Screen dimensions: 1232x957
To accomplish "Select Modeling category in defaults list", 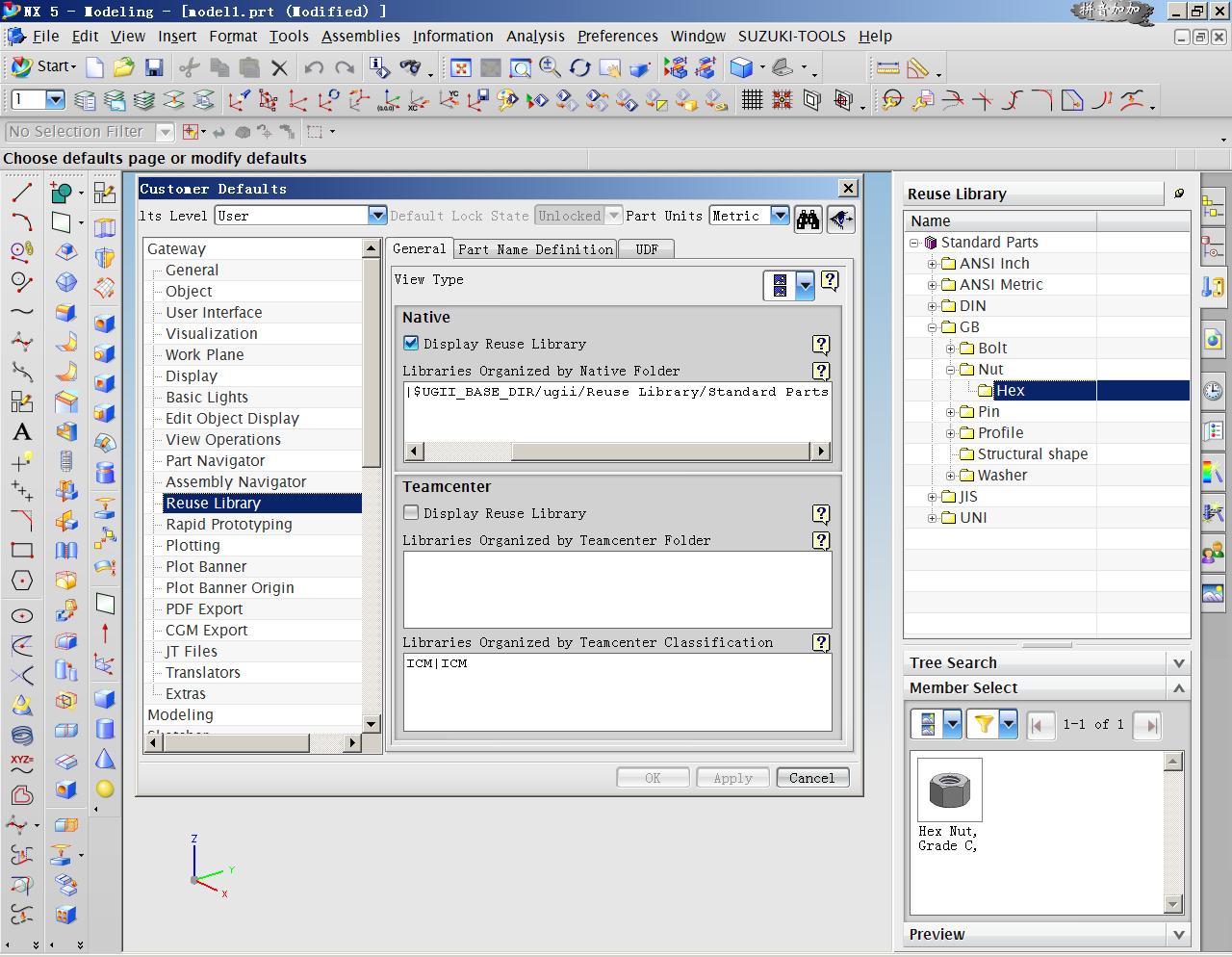I will [x=180, y=715].
